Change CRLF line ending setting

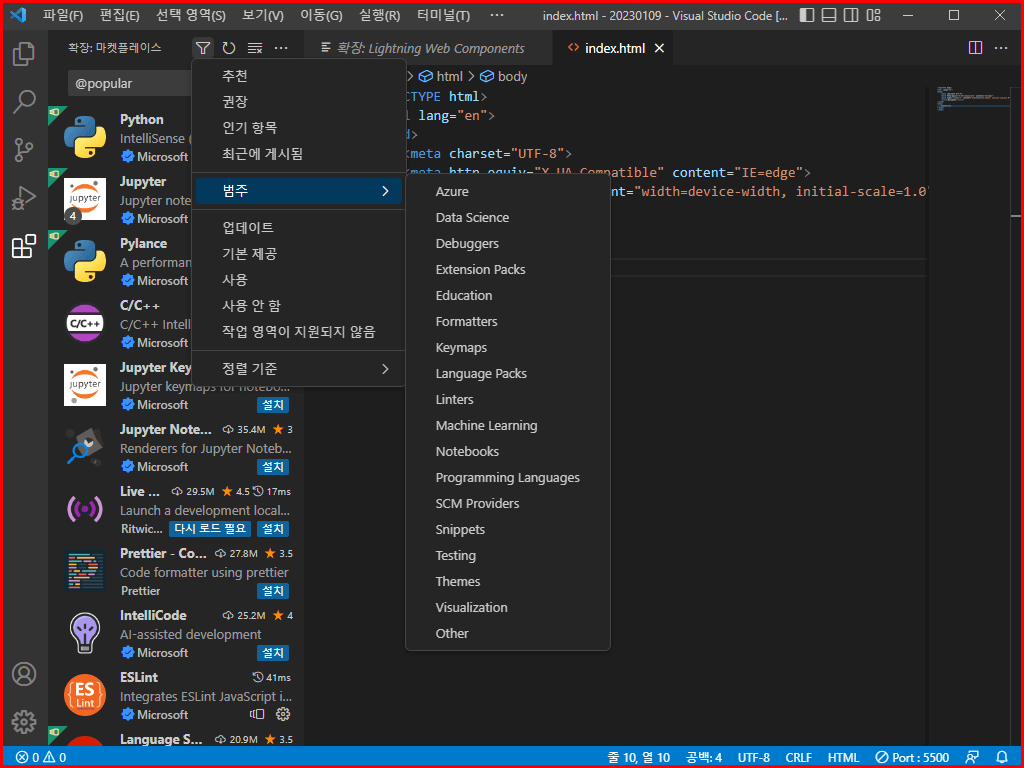coord(799,758)
